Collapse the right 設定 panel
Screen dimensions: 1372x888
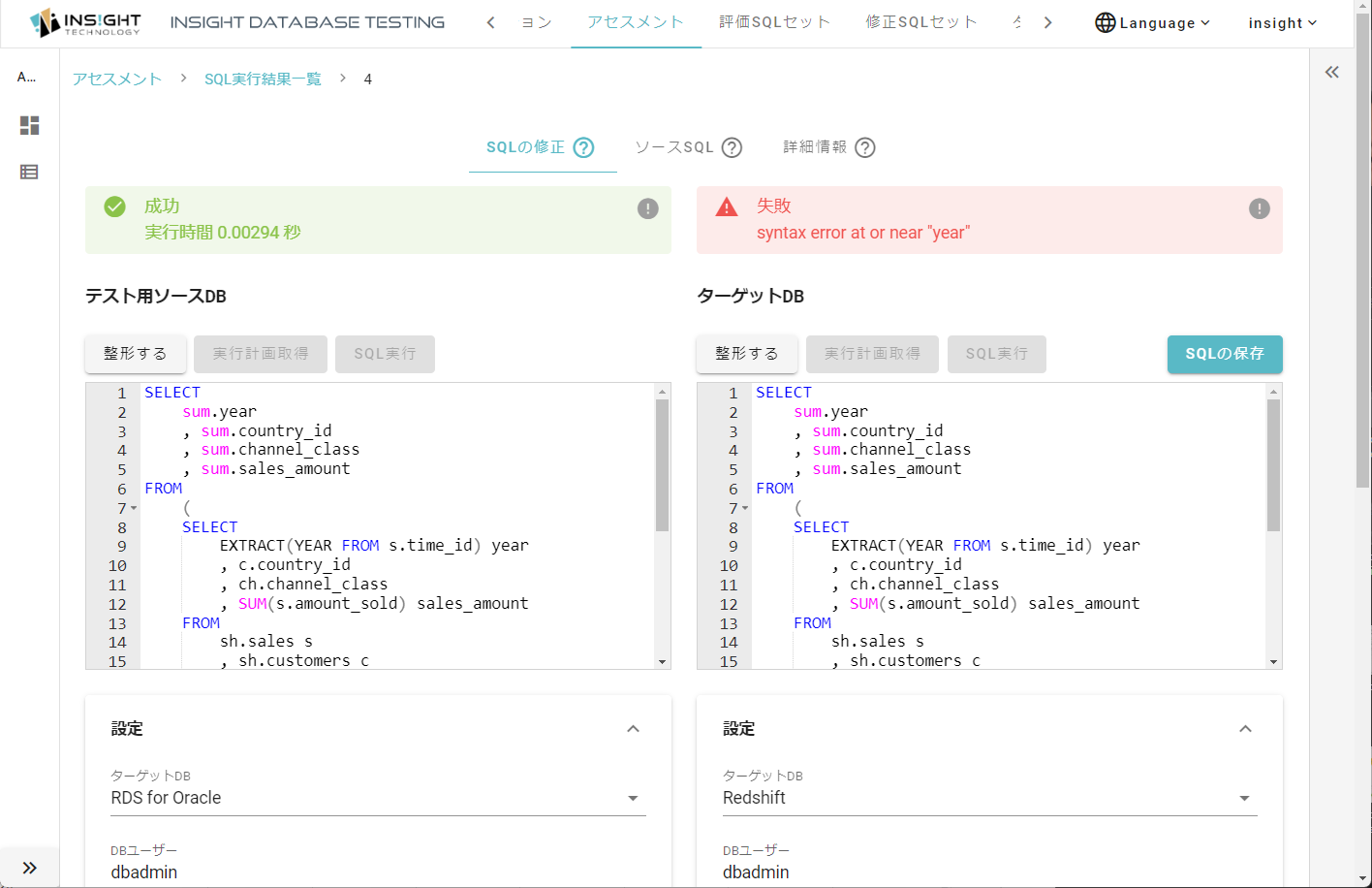(x=1245, y=729)
